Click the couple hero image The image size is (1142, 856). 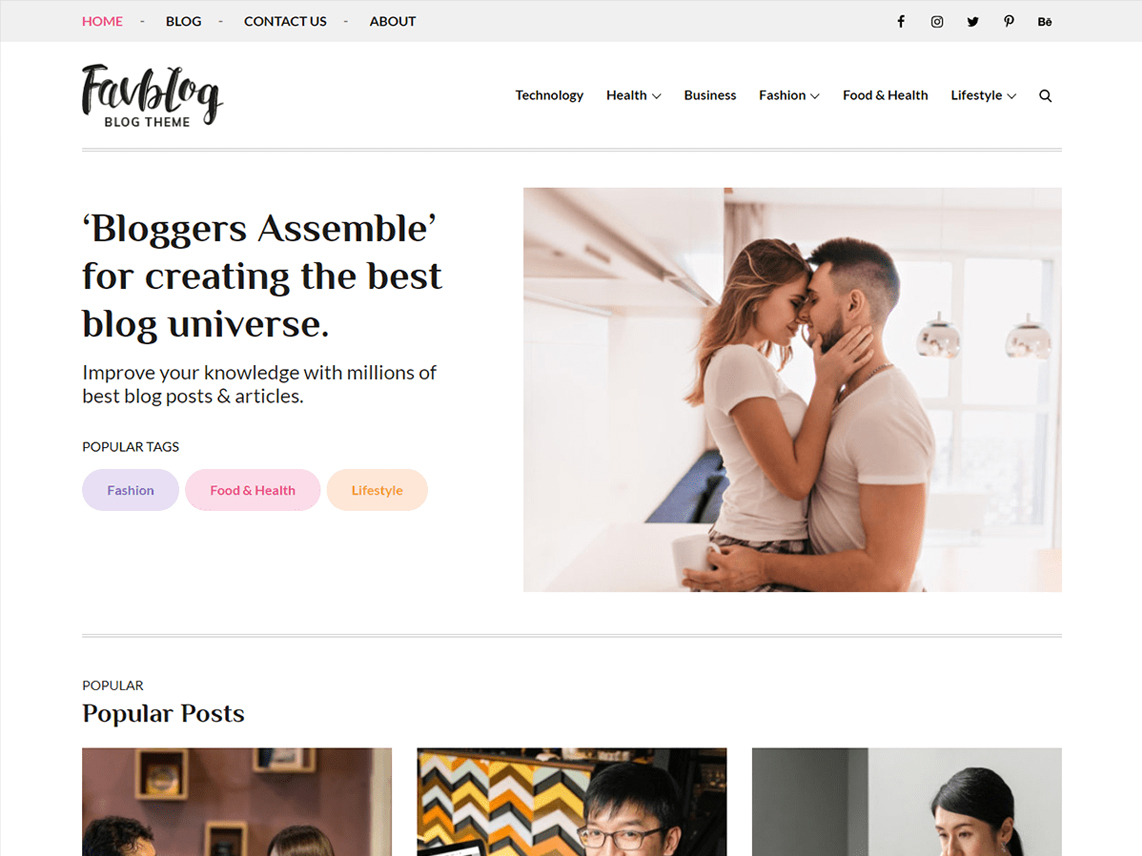point(792,390)
